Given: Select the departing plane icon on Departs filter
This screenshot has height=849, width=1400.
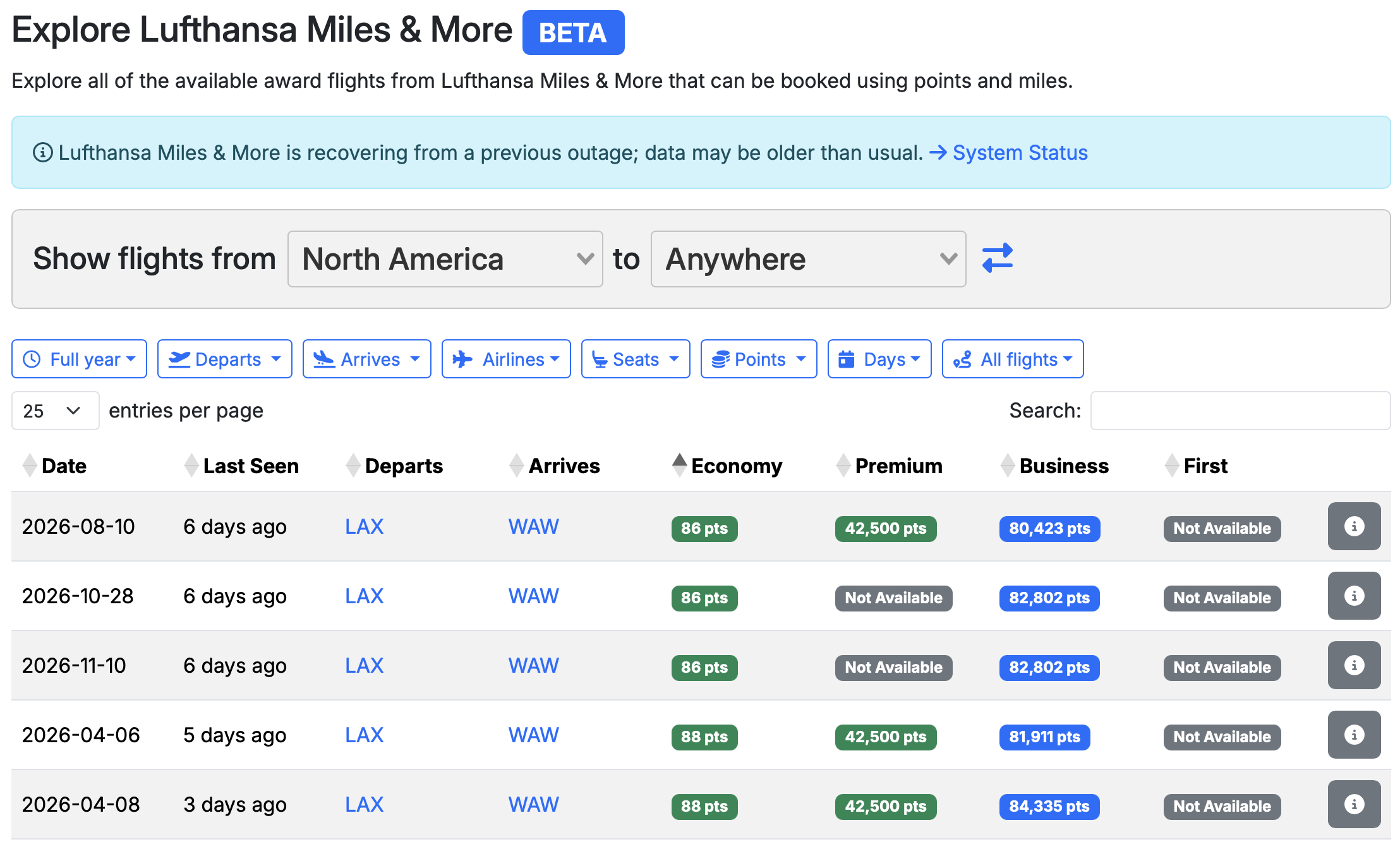Looking at the screenshot, I should pyautogui.click(x=179, y=359).
